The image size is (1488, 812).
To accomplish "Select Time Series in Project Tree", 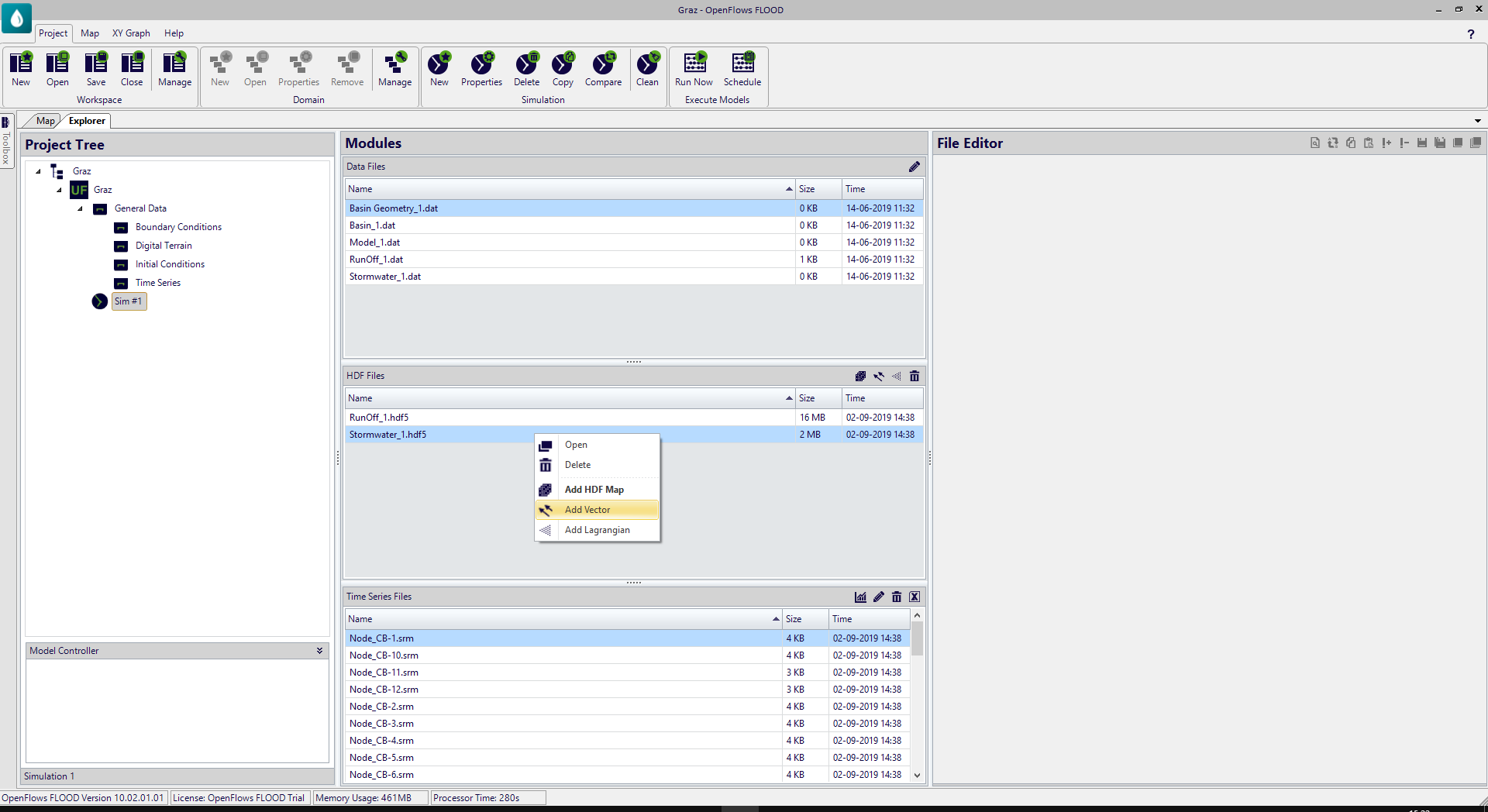I will pos(157,283).
